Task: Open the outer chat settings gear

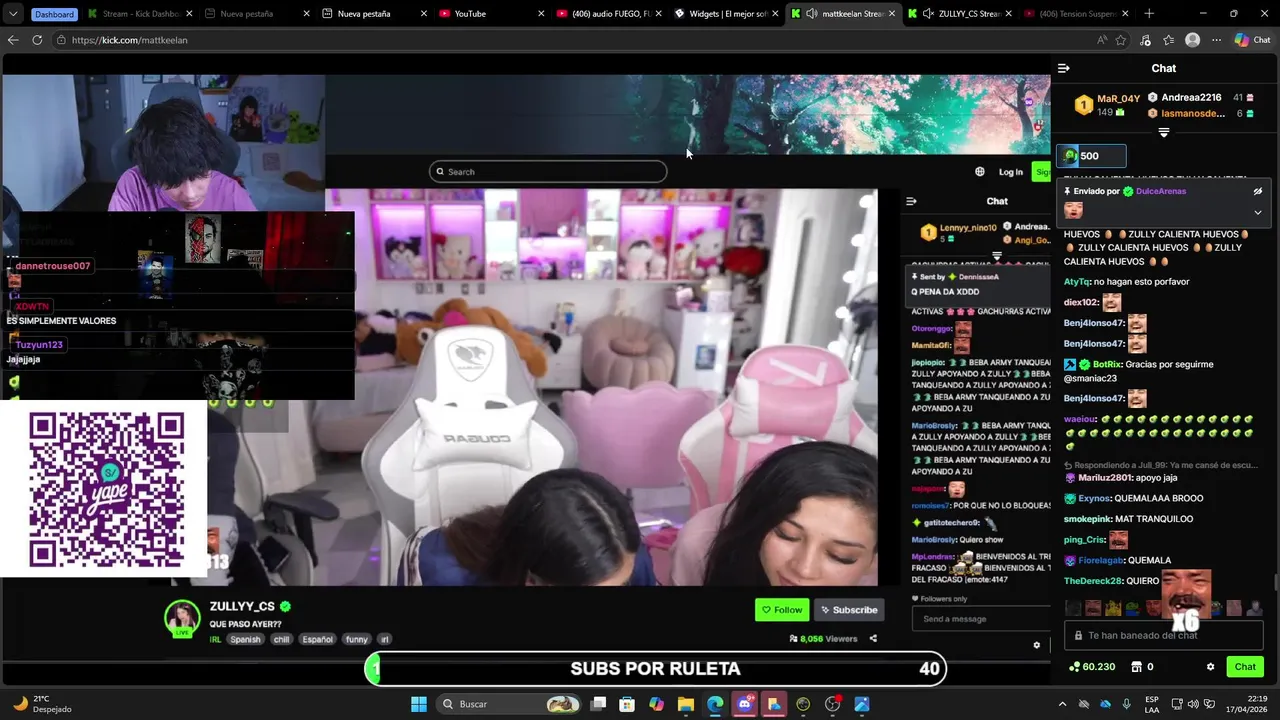Action: [x=1210, y=667]
